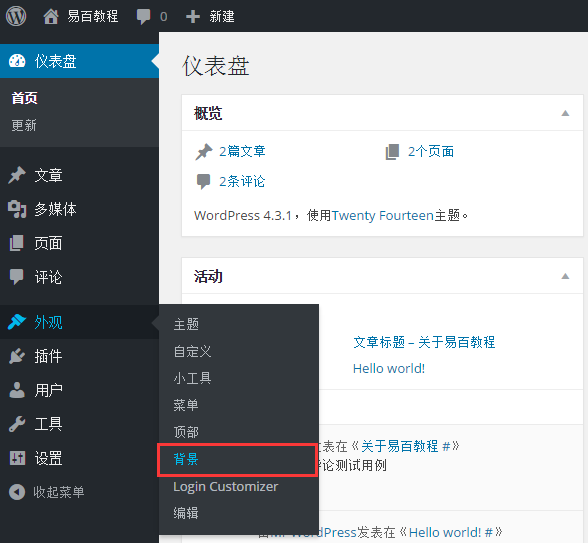Screen dimensions: 588x543
Task: Click the 评论 speech bubble icon in sidebar
Action: click(x=16, y=277)
